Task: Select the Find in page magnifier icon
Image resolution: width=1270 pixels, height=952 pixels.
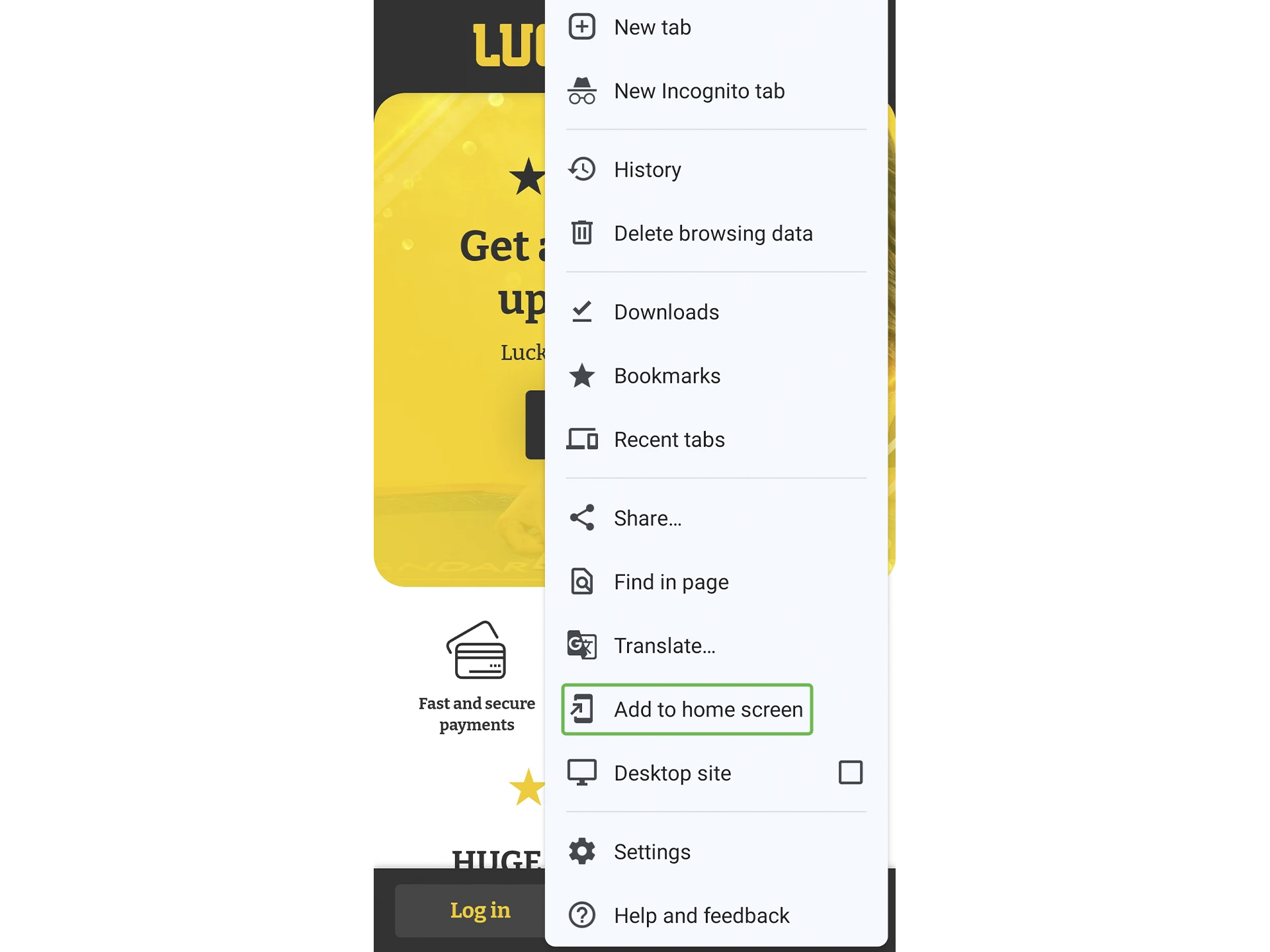Action: [582, 581]
